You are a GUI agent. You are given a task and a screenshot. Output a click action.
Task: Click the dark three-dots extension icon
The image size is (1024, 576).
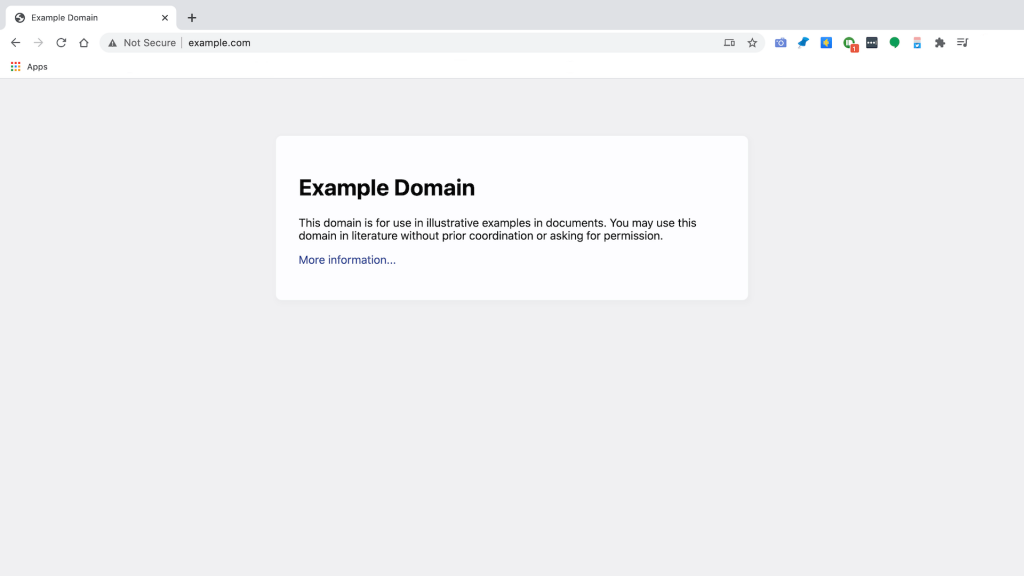[x=872, y=43]
